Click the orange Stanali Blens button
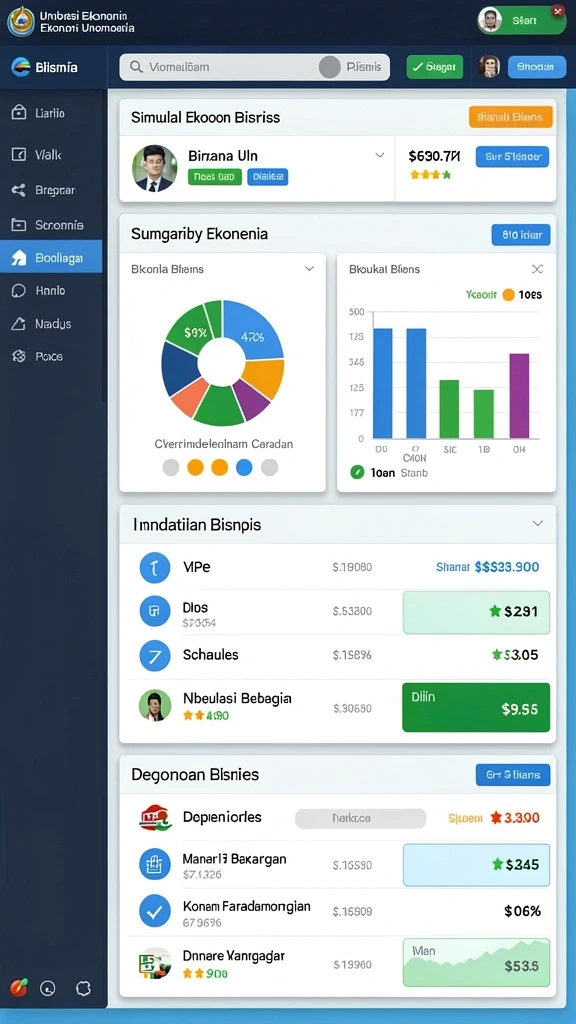 click(x=511, y=117)
